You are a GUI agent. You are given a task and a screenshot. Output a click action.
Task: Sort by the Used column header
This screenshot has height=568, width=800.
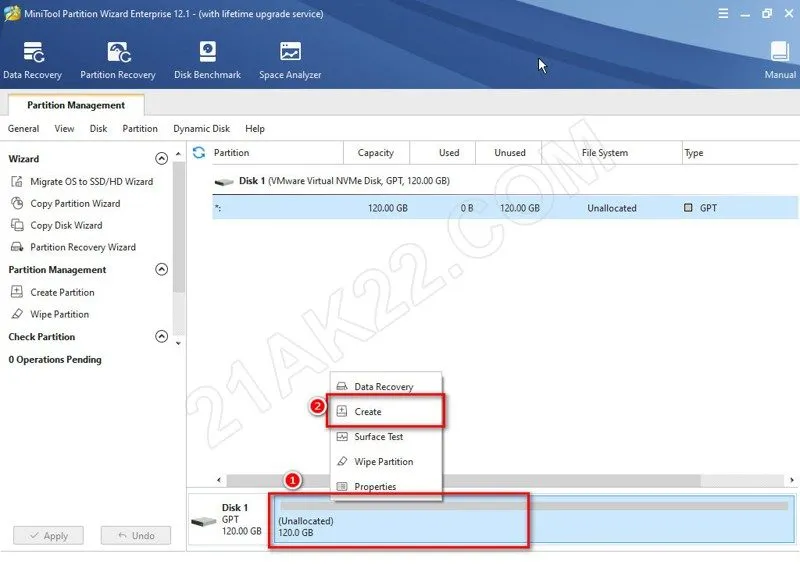click(x=442, y=153)
